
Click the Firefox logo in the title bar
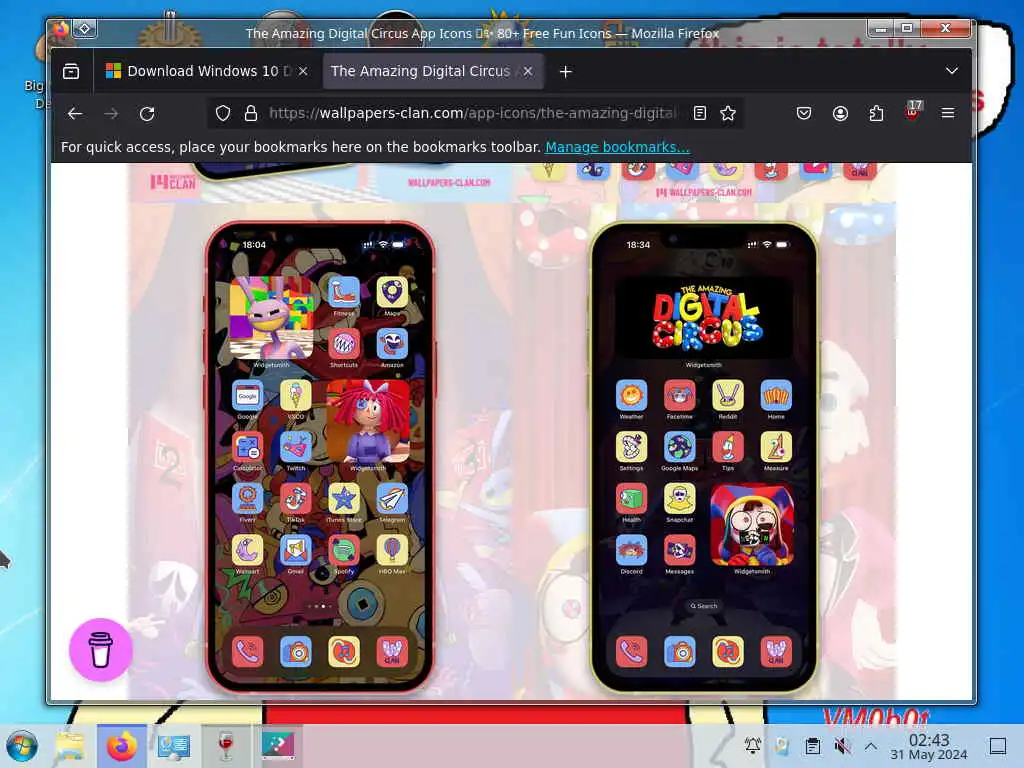(60, 29)
